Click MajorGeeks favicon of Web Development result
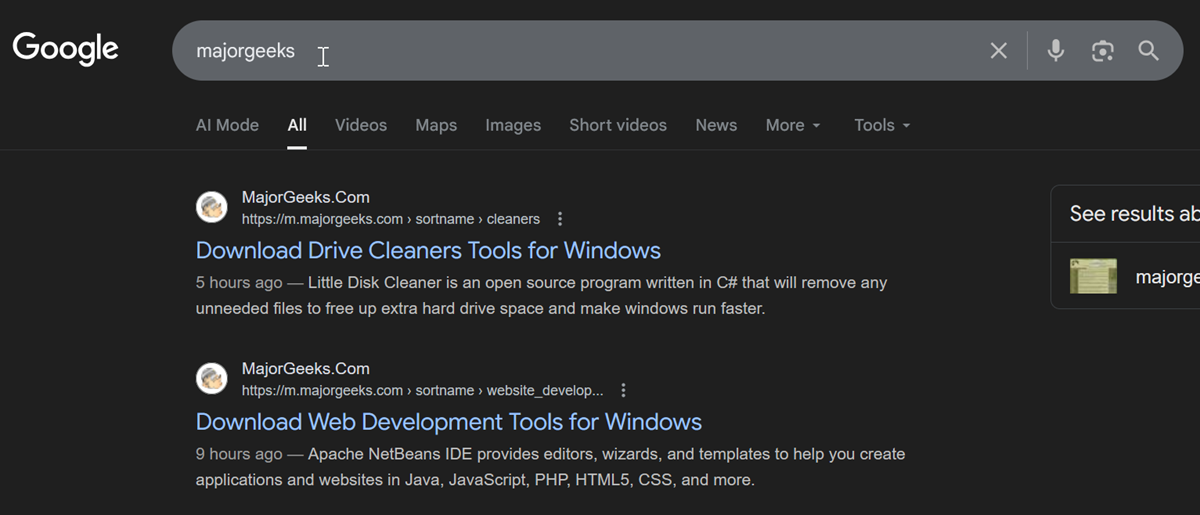 212,379
